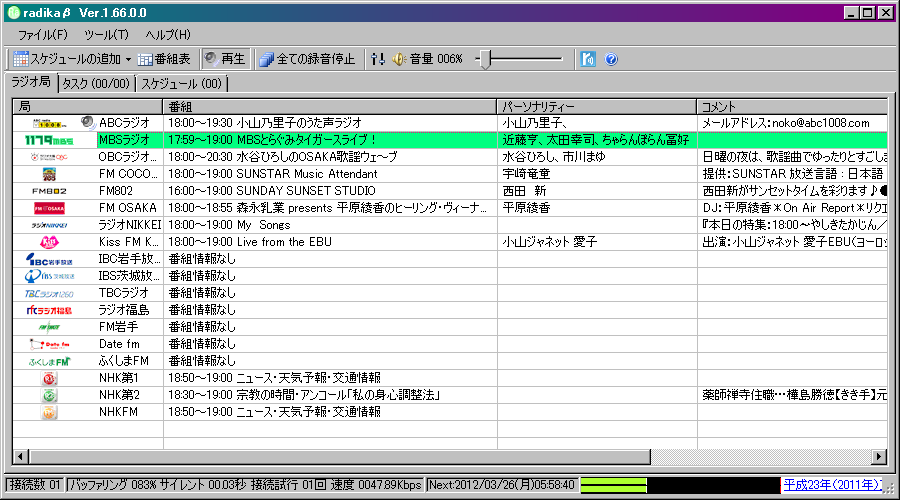The width and height of the screenshot is (900, 500).
Task: Click the horizontal scrollbar thumb
Action: click(340, 457)
